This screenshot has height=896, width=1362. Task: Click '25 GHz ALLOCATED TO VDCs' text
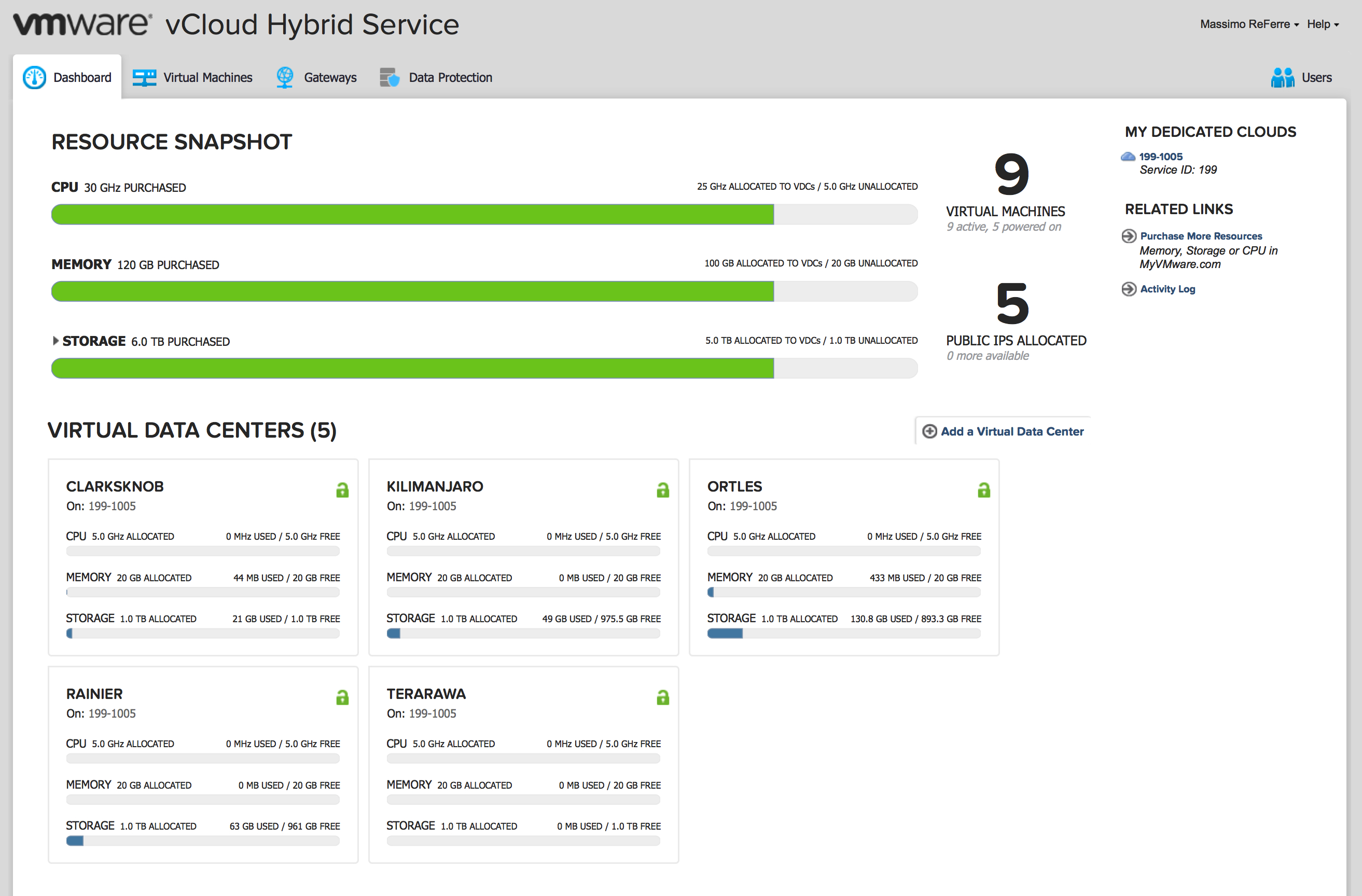pos(755,187)
